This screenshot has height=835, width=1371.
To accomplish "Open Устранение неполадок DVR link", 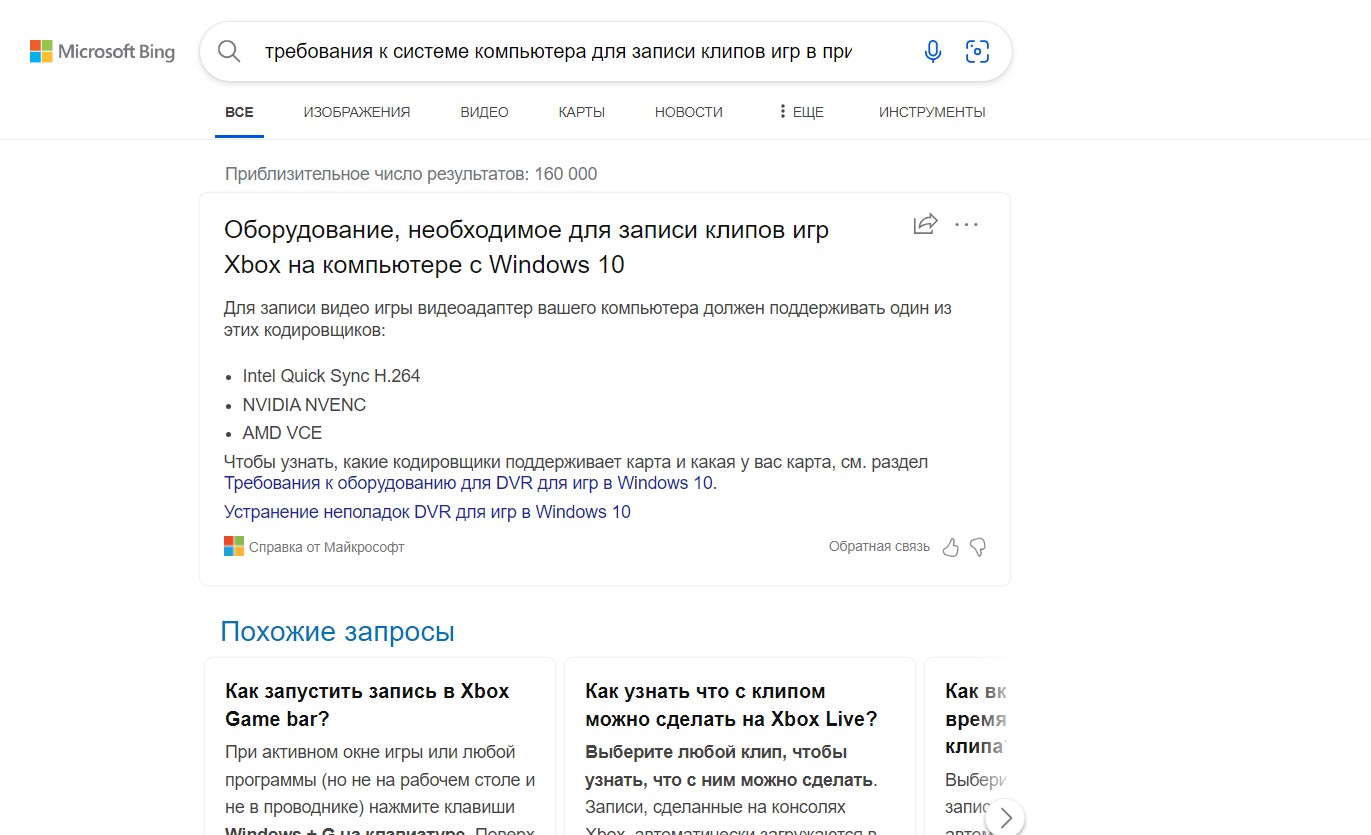I will coord(427,512).
